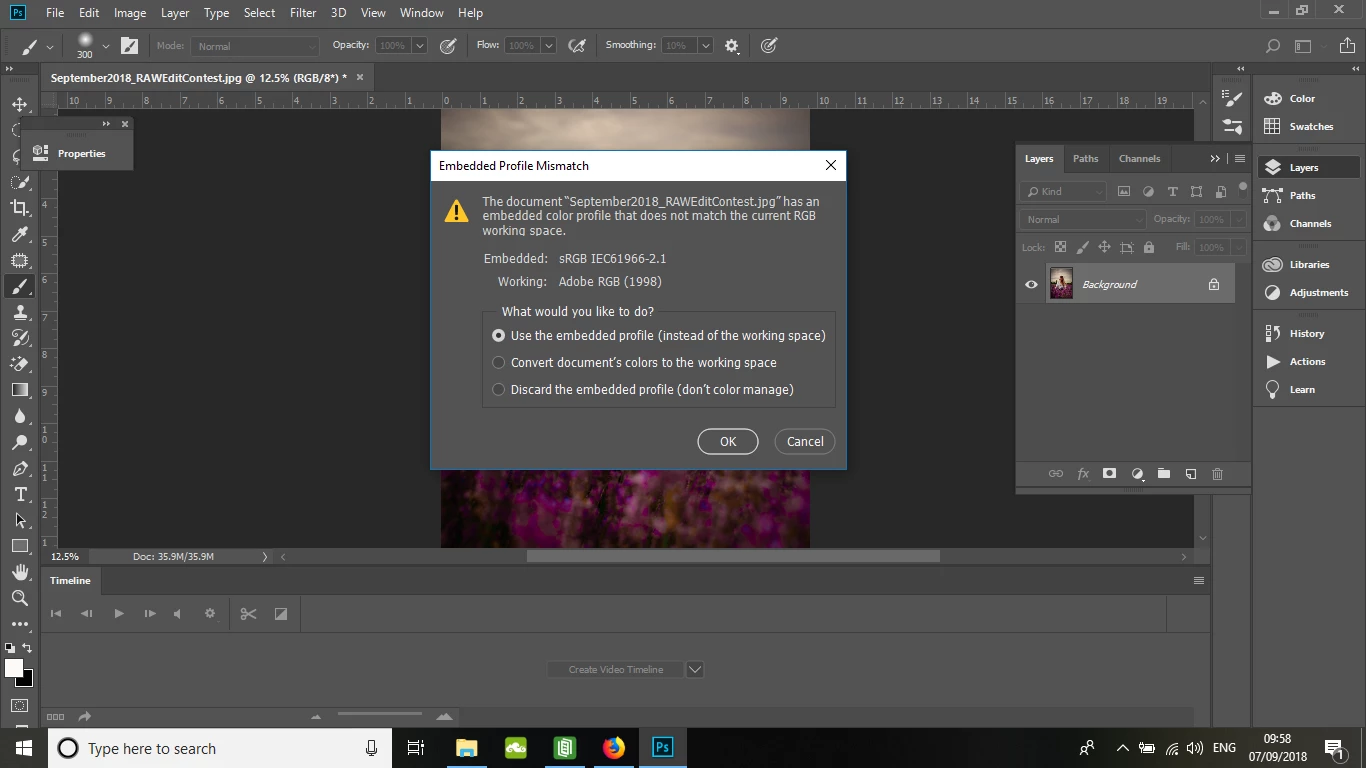
Task: Click the horizontal canvas scrollbar
Action: coord(733,556)
